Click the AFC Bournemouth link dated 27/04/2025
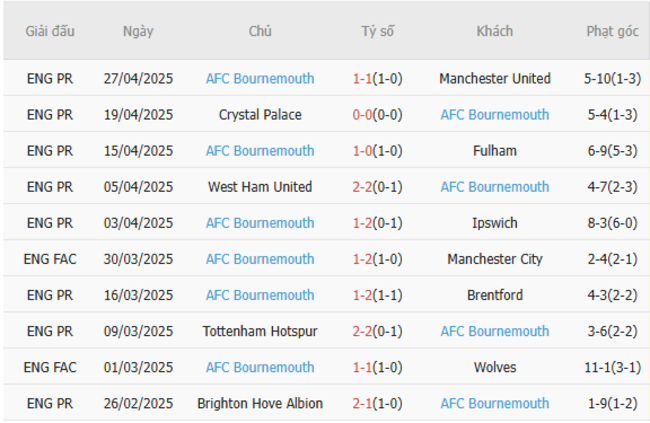This screenshot has width=650, height=423. point(260,79)
